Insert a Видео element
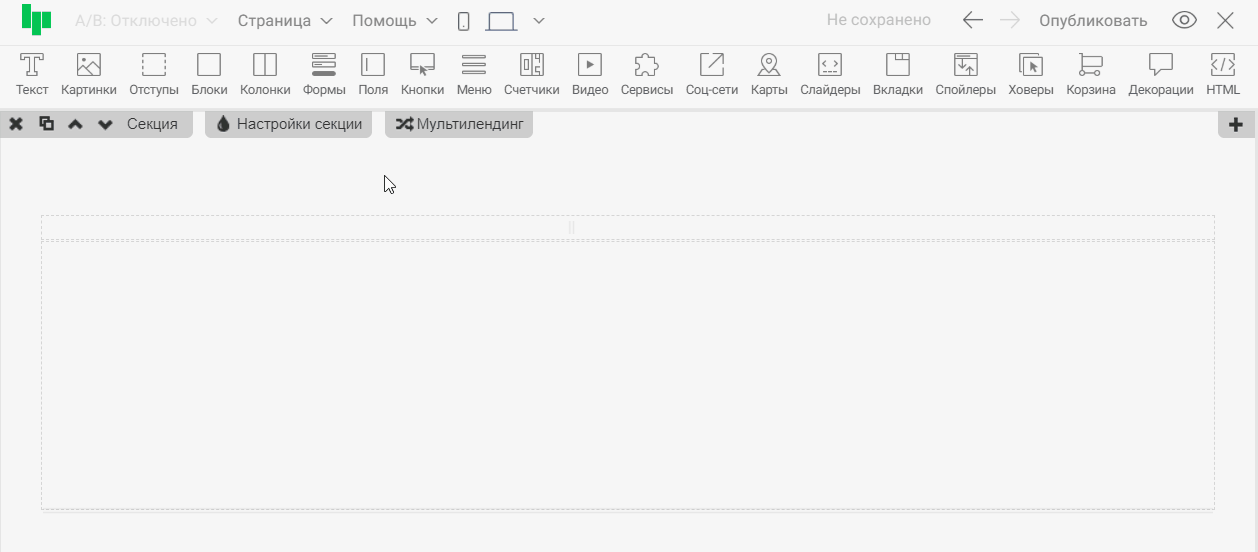 (x=590, y=75)
